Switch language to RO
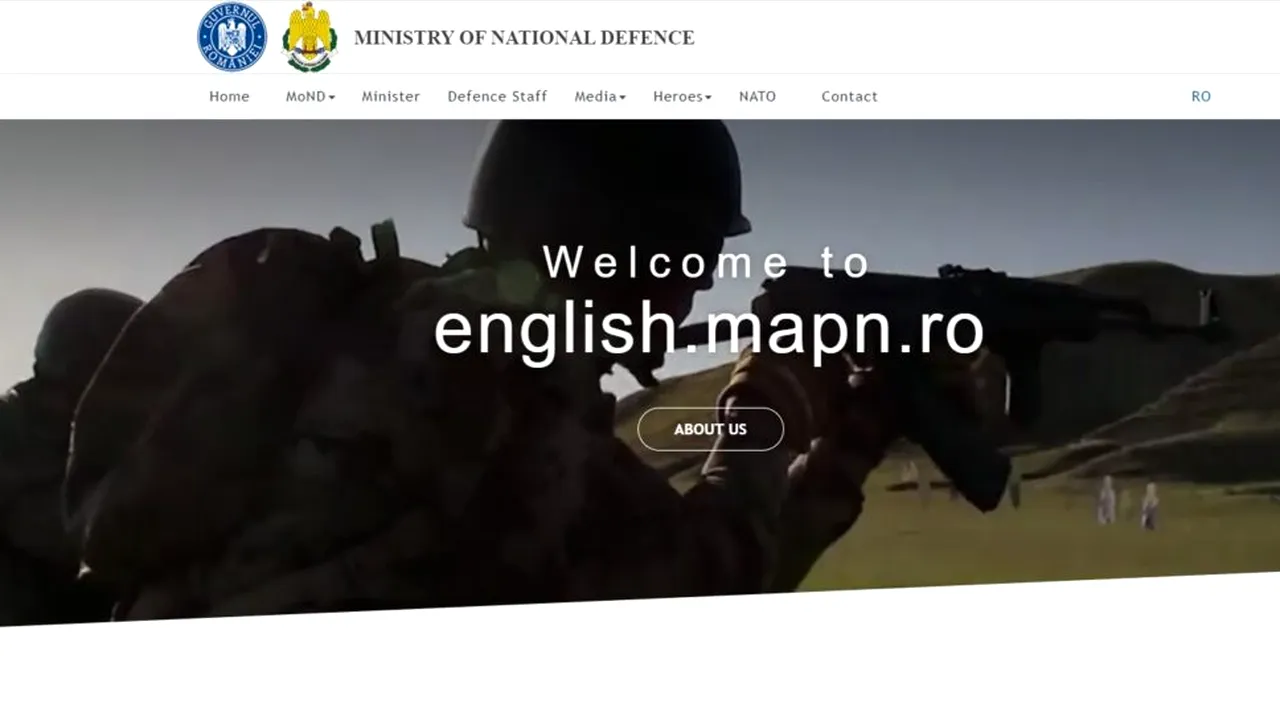The width and height of the screenshot is (1280, 720). [1200, 96]
